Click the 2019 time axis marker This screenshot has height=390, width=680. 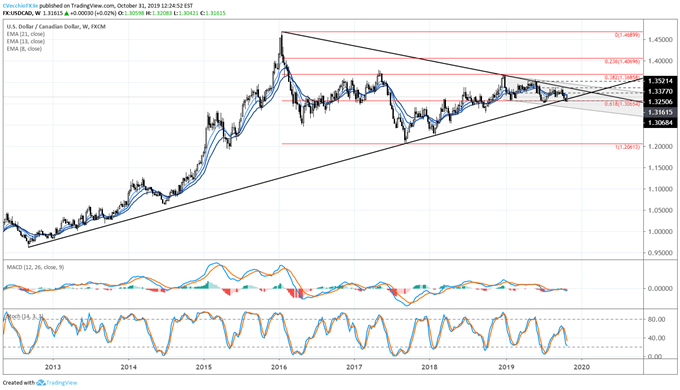pyautogui.click(x=506, y=367)
